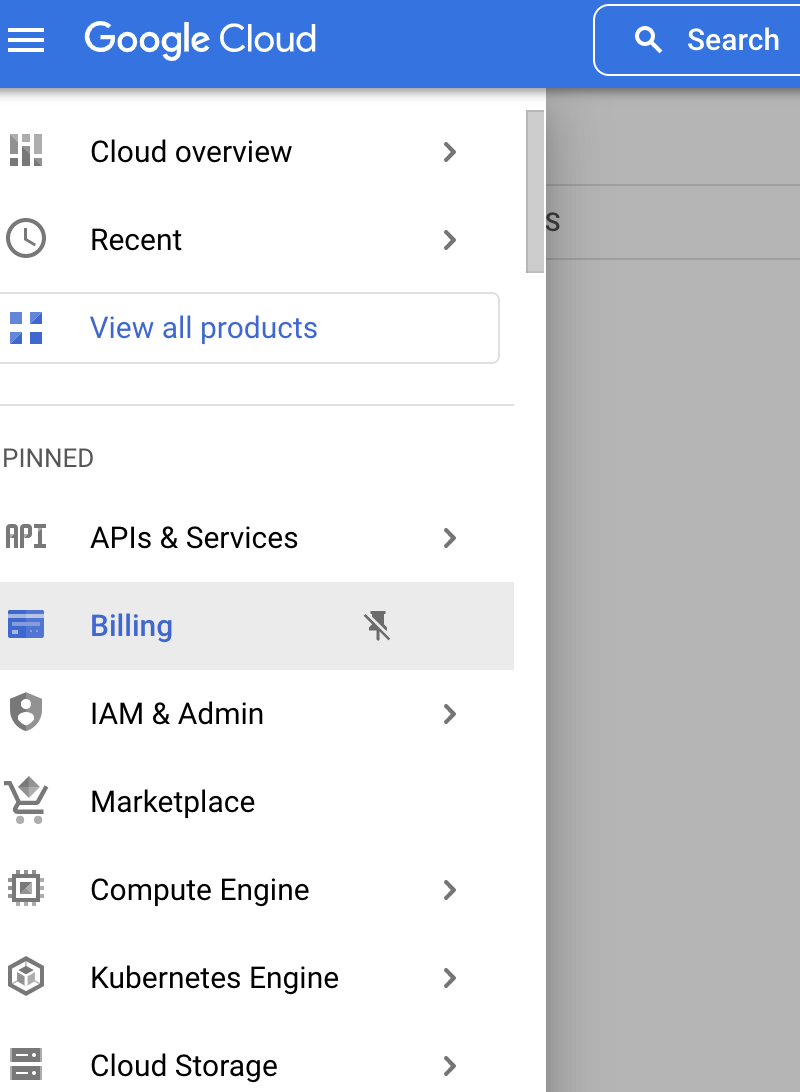Click the View all products grid icon
800x1092 pixels.
(26, 328)
